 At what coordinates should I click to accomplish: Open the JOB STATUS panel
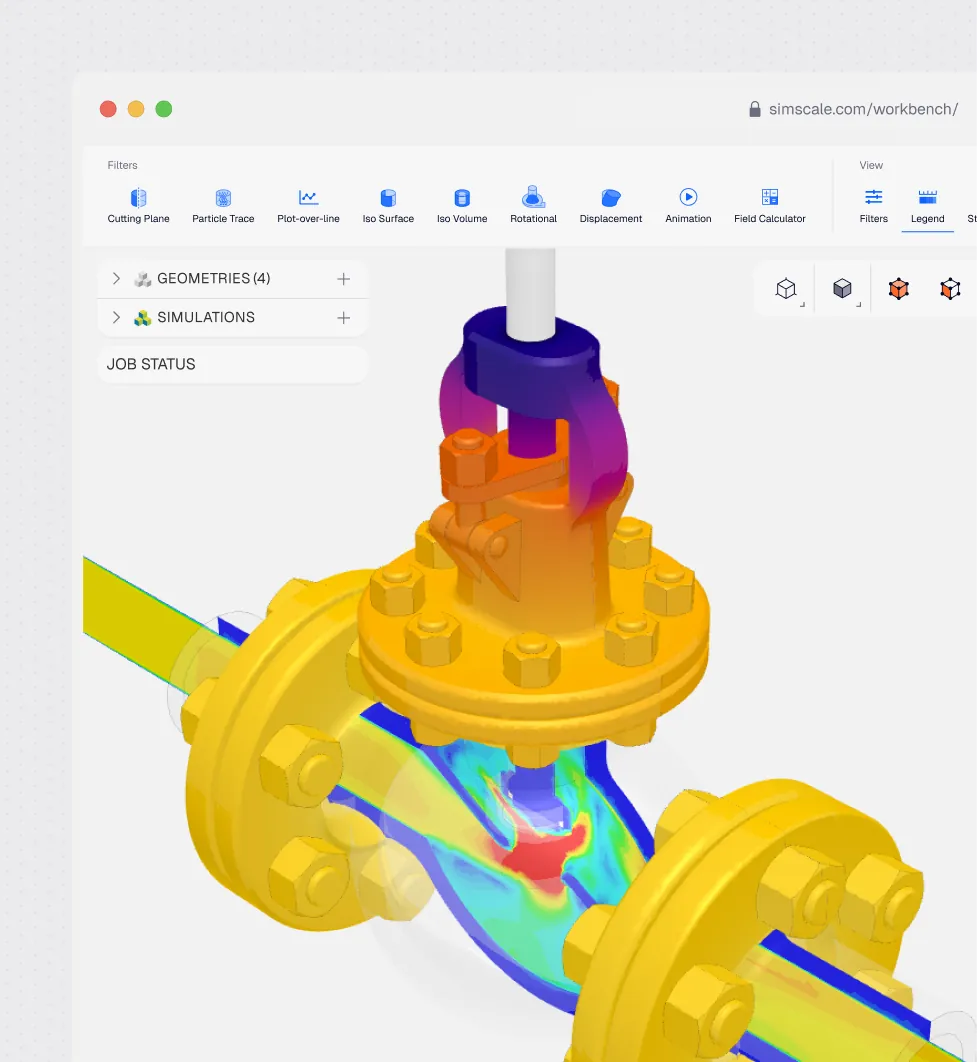click(233, 364)
